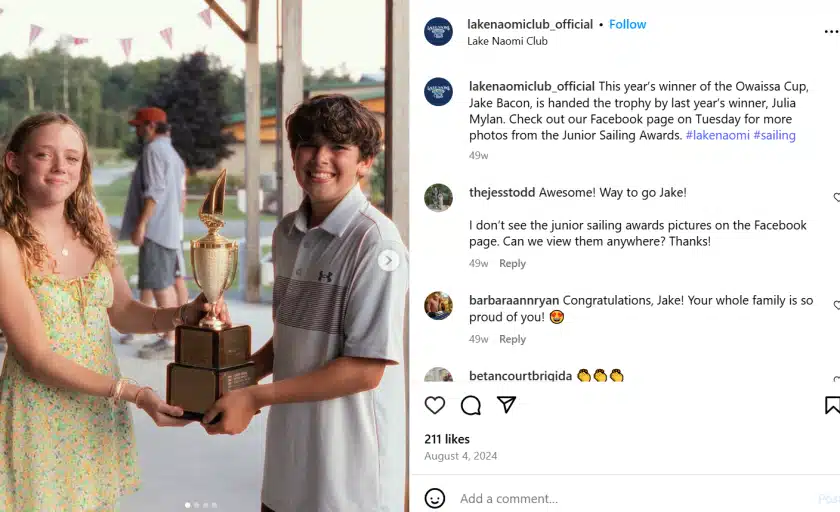Reply to barbaraannryan's comment
Screen dimensions: 840x512
pyautogui.click(x=513, y=339)
